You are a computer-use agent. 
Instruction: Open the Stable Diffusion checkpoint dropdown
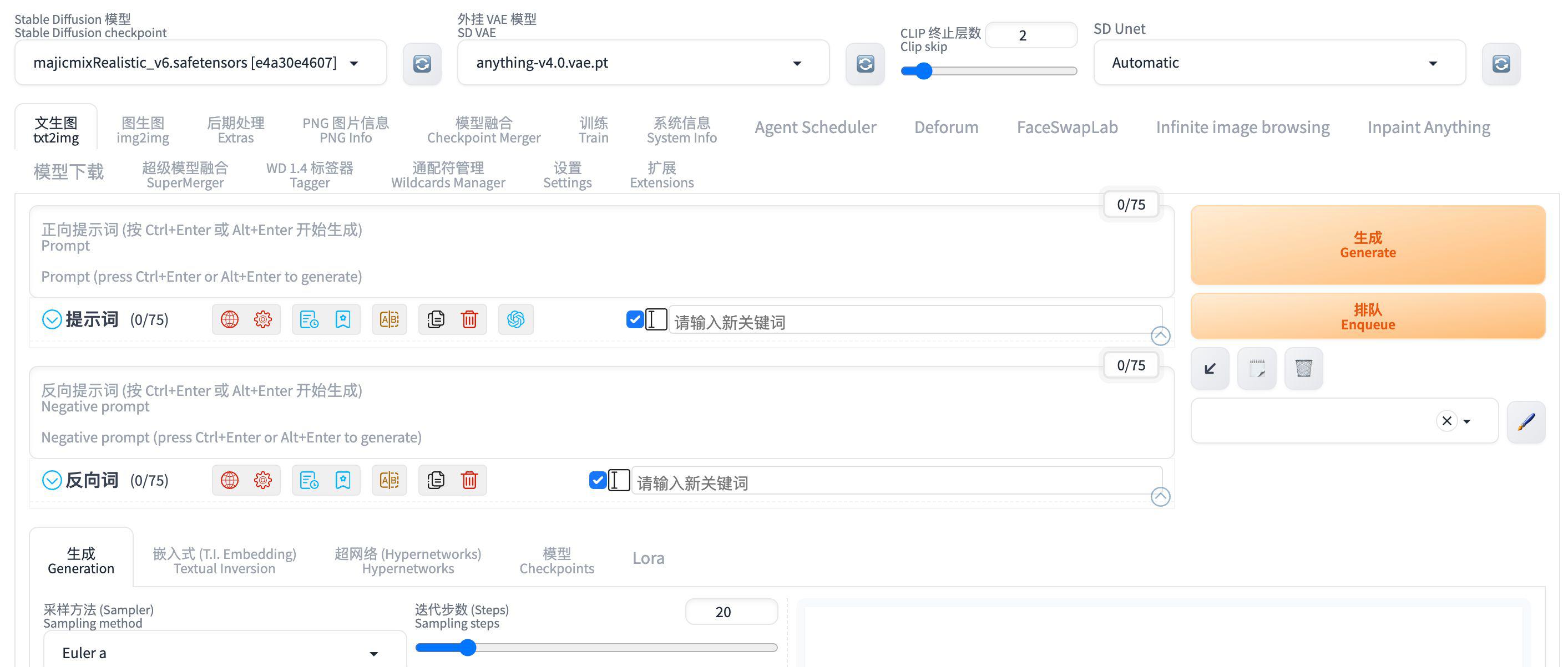(200, 63)
